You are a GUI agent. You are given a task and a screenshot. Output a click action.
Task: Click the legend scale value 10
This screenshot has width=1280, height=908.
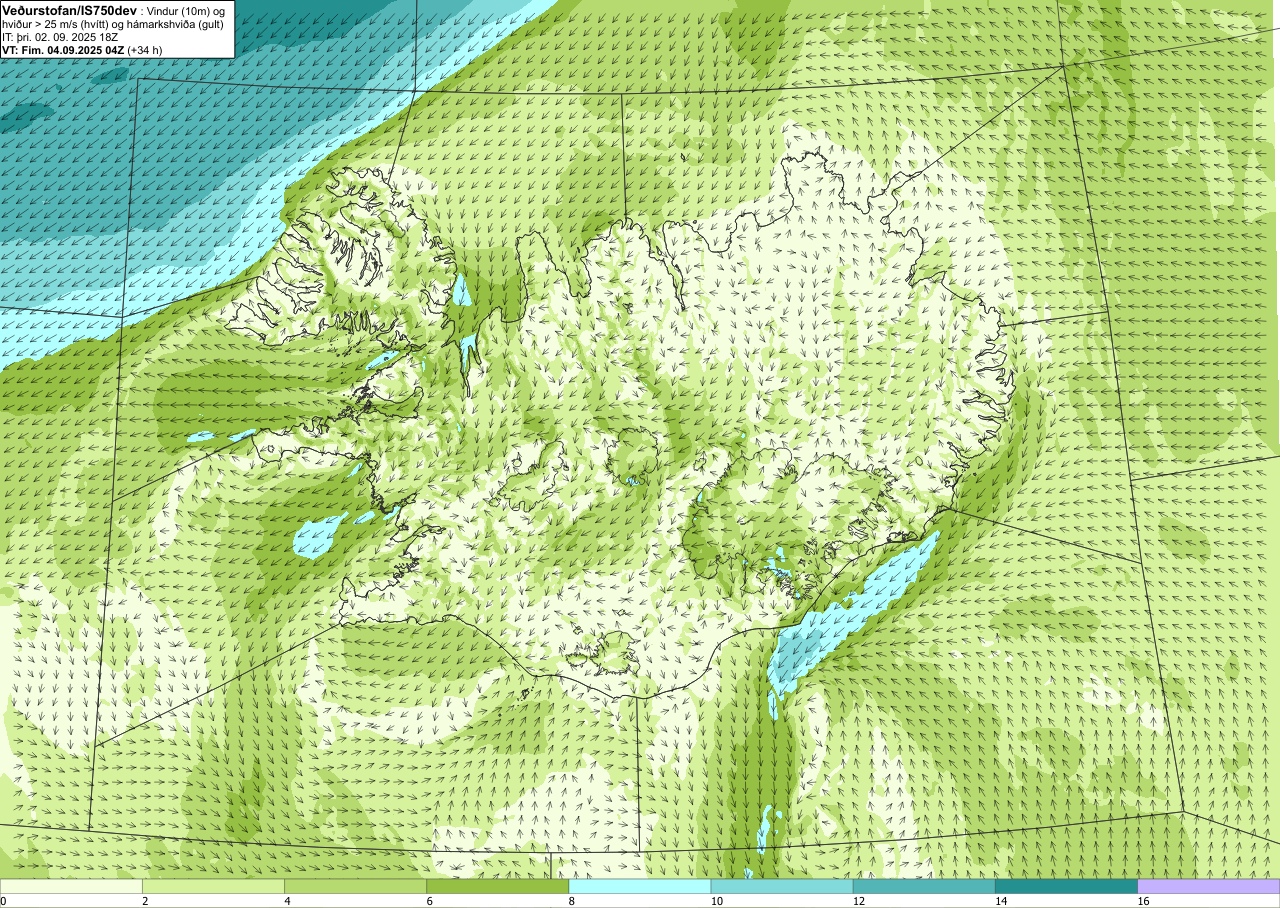[x=716, y=901]
